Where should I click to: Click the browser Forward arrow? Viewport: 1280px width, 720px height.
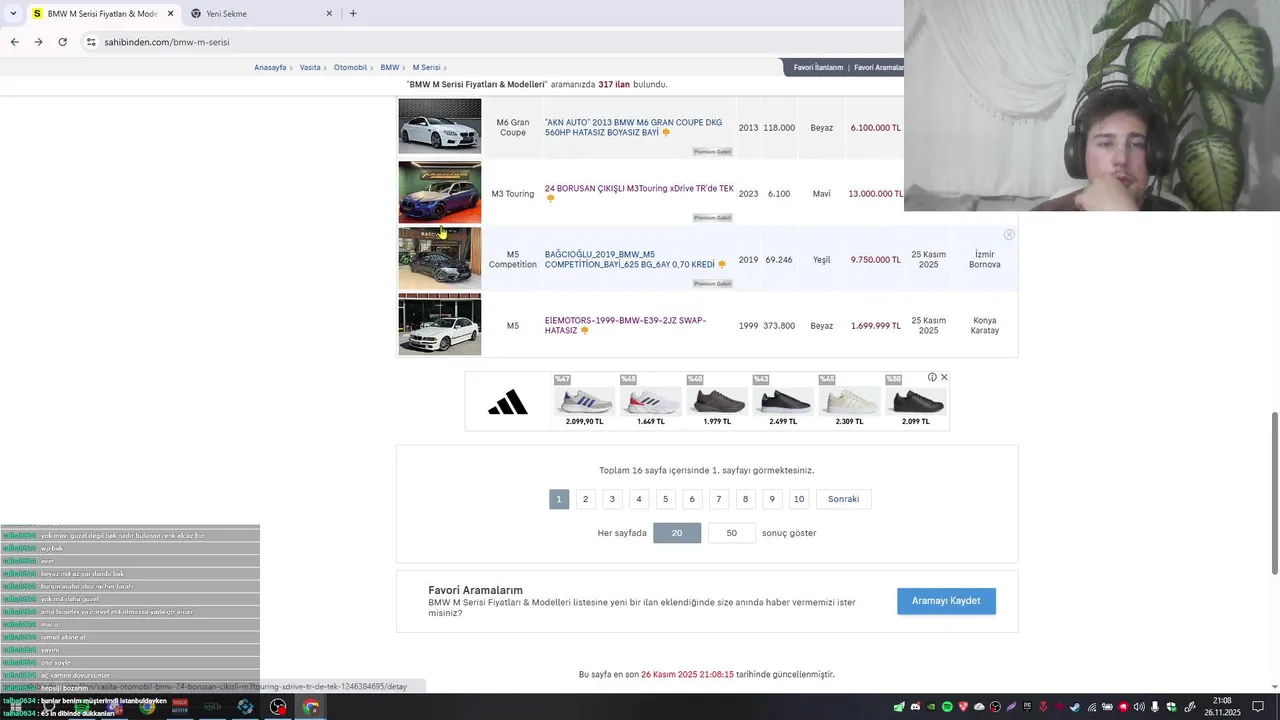38,42
